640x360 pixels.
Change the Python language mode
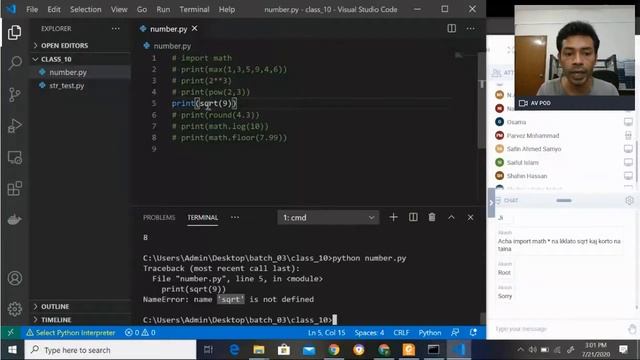(x=430, y=333)
